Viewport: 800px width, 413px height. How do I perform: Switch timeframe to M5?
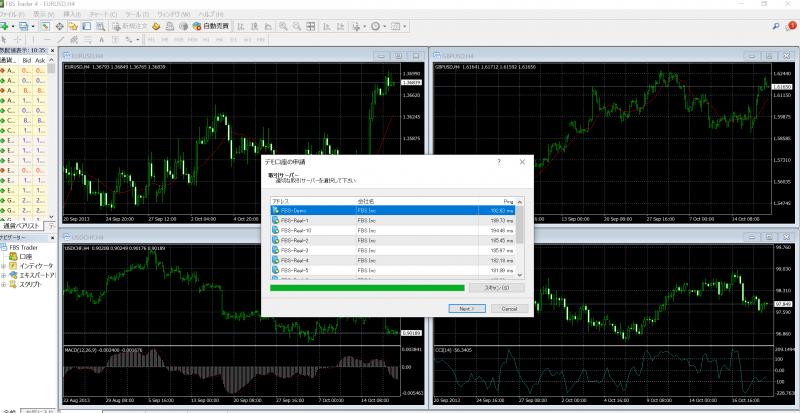[165, 39]
